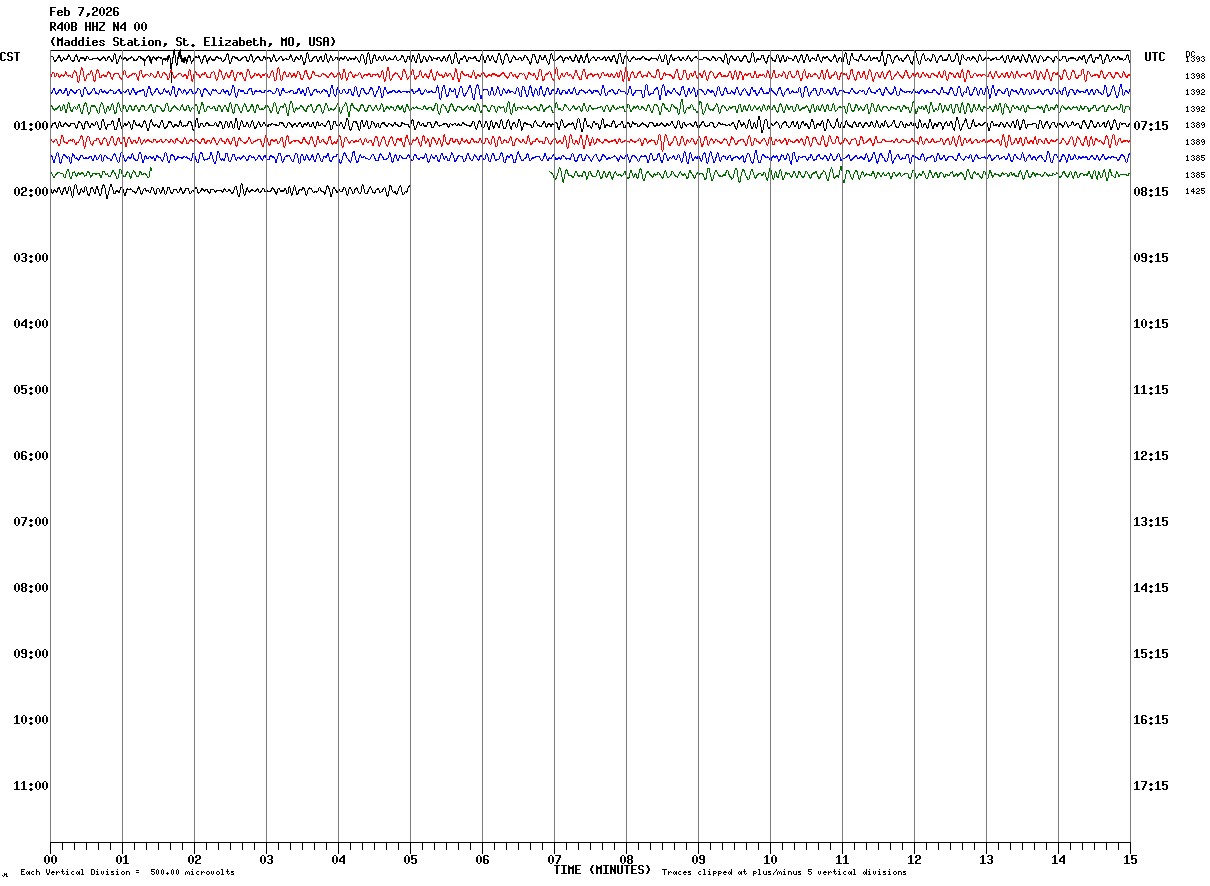Click the CST hour label '01:00'
This screenshot has width=1210, height=886.
click(x=31, y=126)
